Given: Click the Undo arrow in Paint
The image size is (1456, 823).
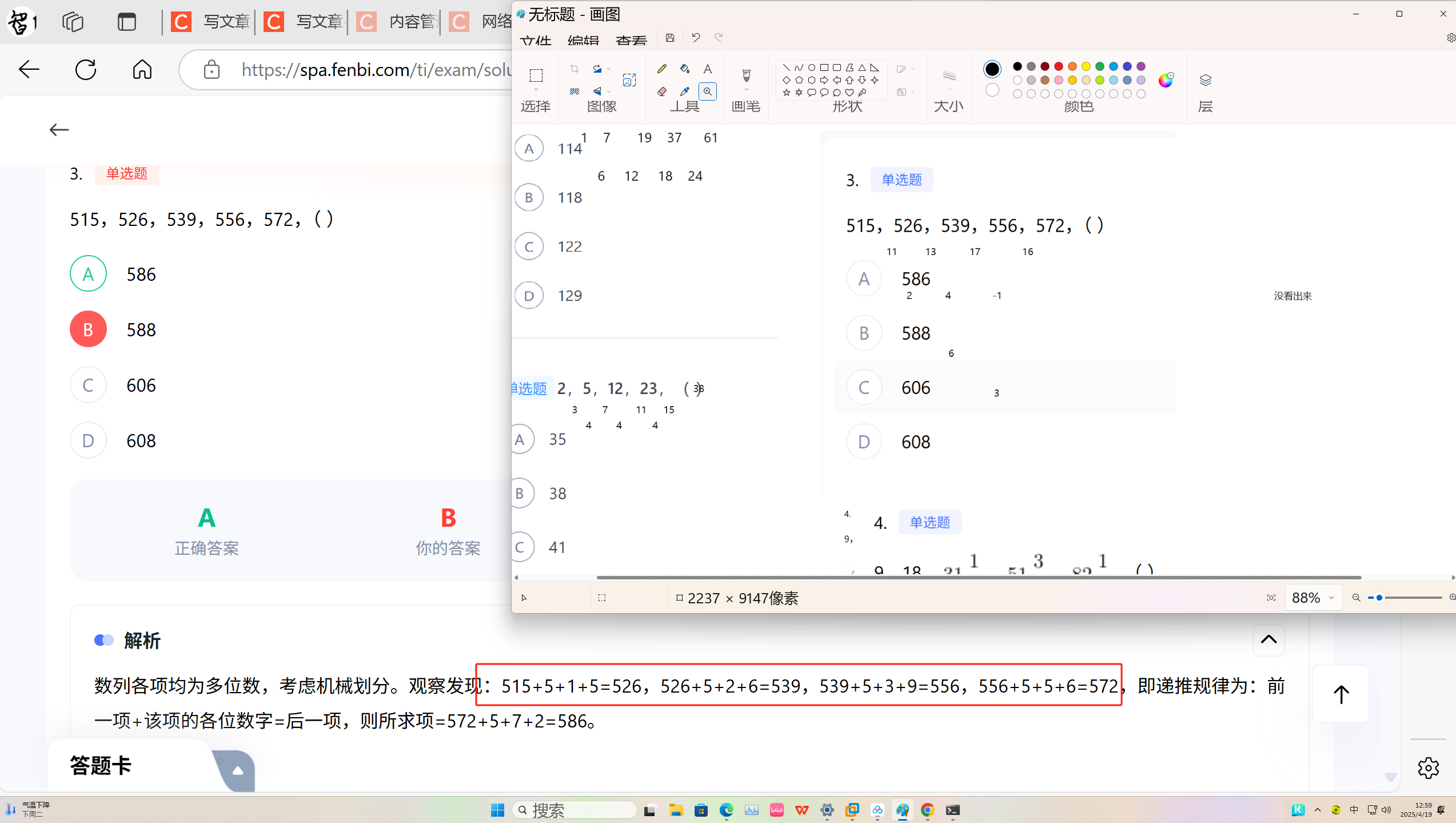Looking at the screenshot, I should click(x=695, y=38).
